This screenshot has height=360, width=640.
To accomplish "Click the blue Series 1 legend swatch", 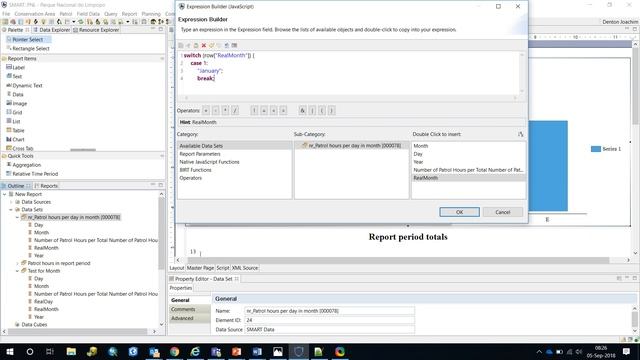I will pos(596,149).
